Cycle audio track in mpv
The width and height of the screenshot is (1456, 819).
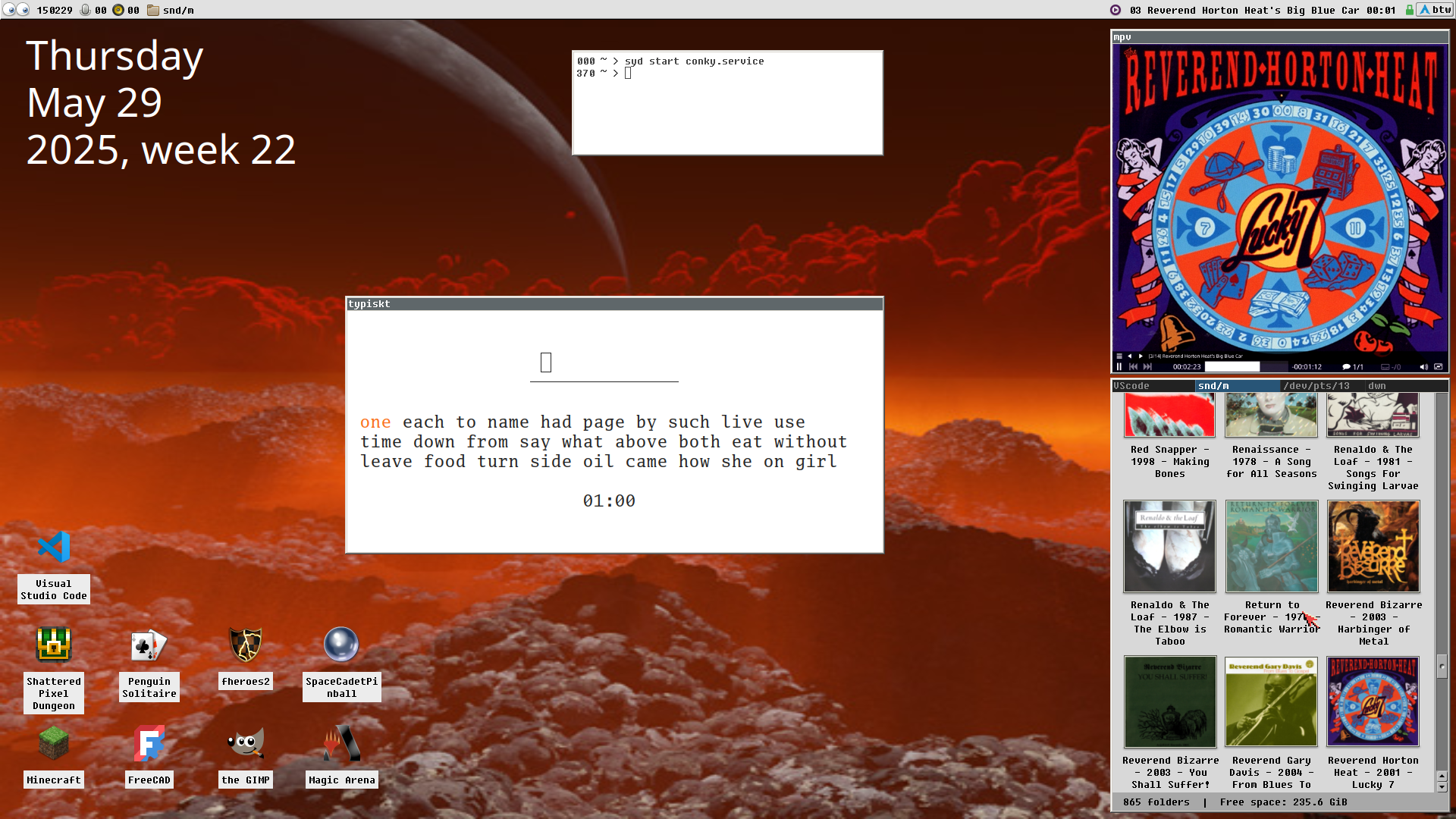click(1353, 367)
